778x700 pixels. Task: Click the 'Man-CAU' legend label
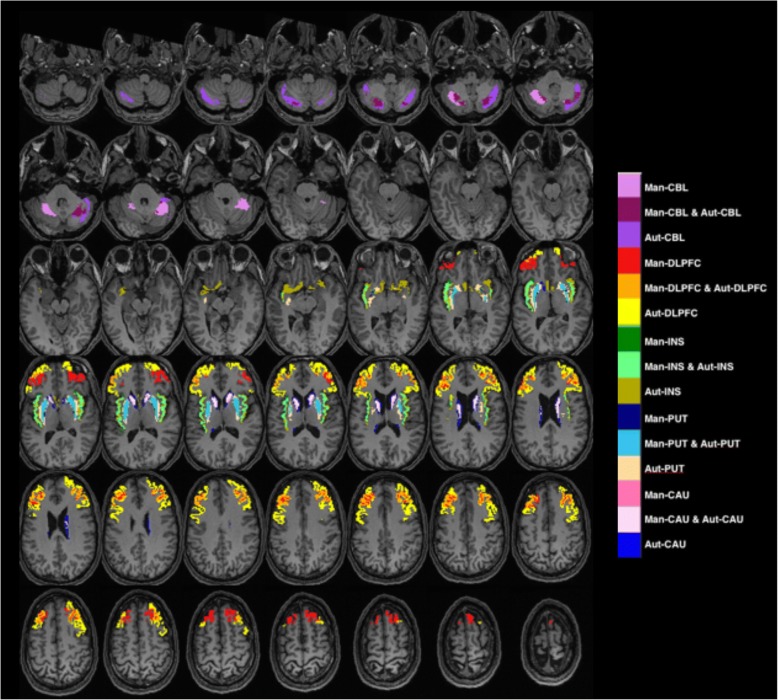tap(666, 495)
